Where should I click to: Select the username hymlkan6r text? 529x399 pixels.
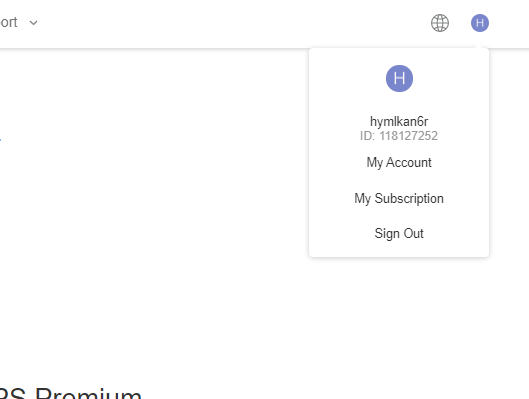[399, 121]
